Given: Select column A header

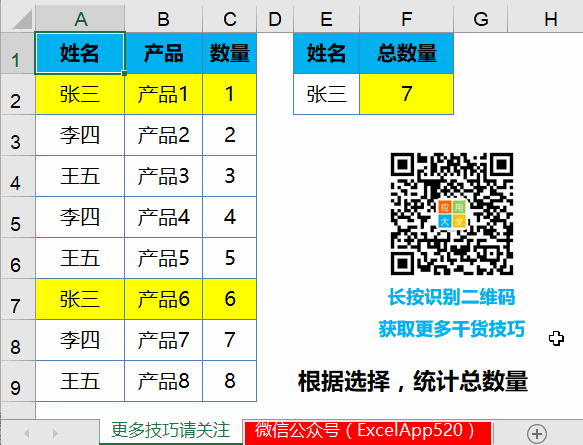Looking at the screenshot, I should [80, 19].
